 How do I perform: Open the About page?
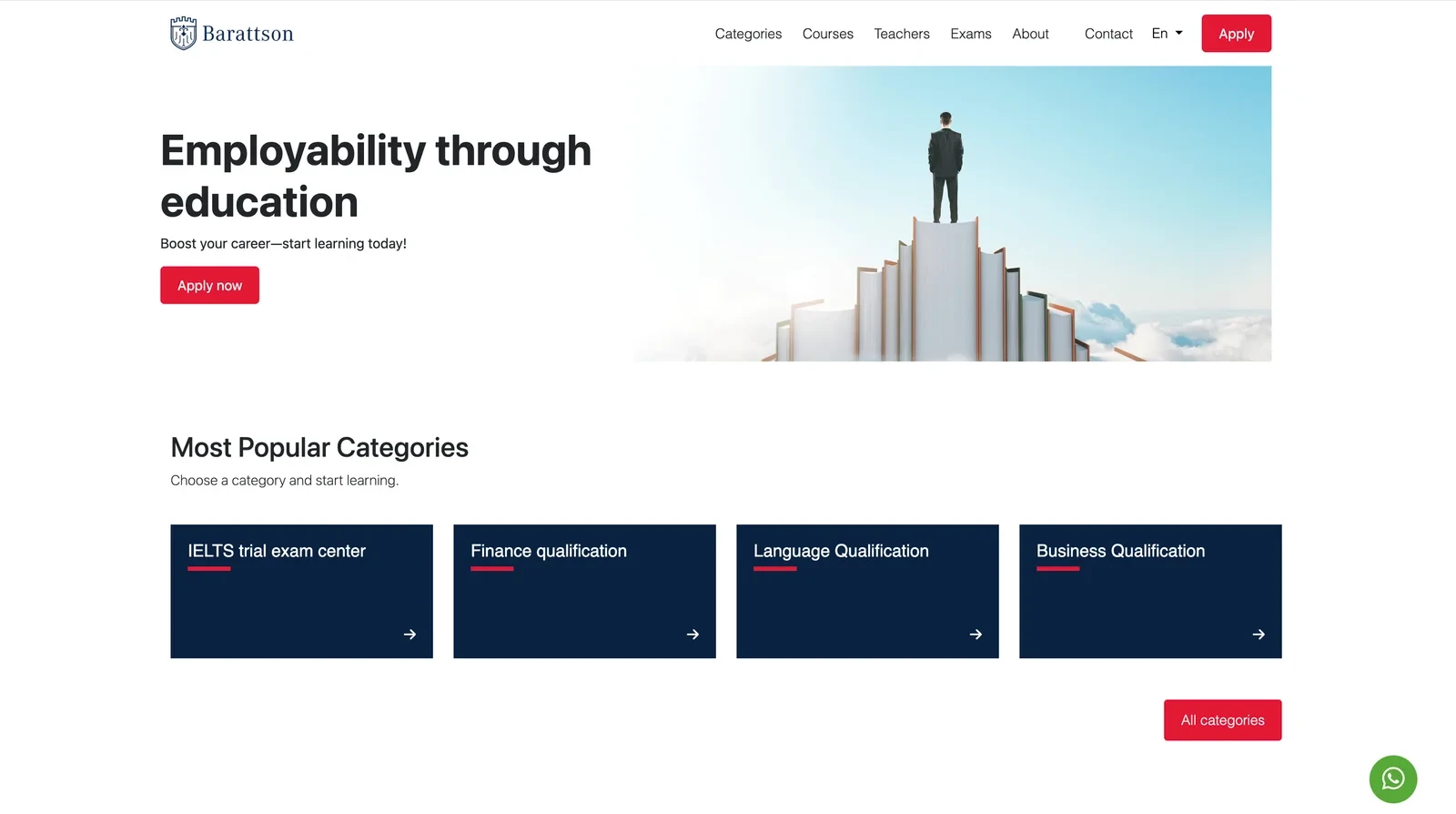point(1030,34)
